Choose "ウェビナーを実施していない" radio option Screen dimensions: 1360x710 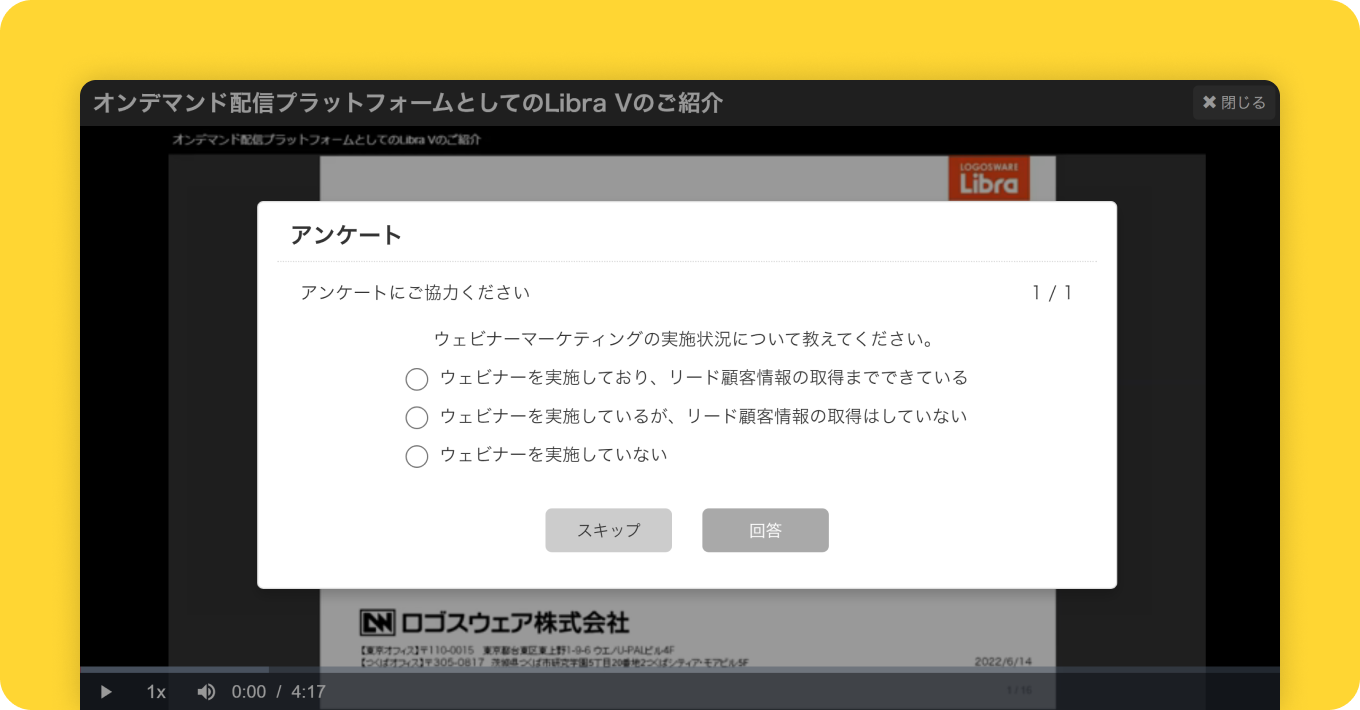(416, 456)
